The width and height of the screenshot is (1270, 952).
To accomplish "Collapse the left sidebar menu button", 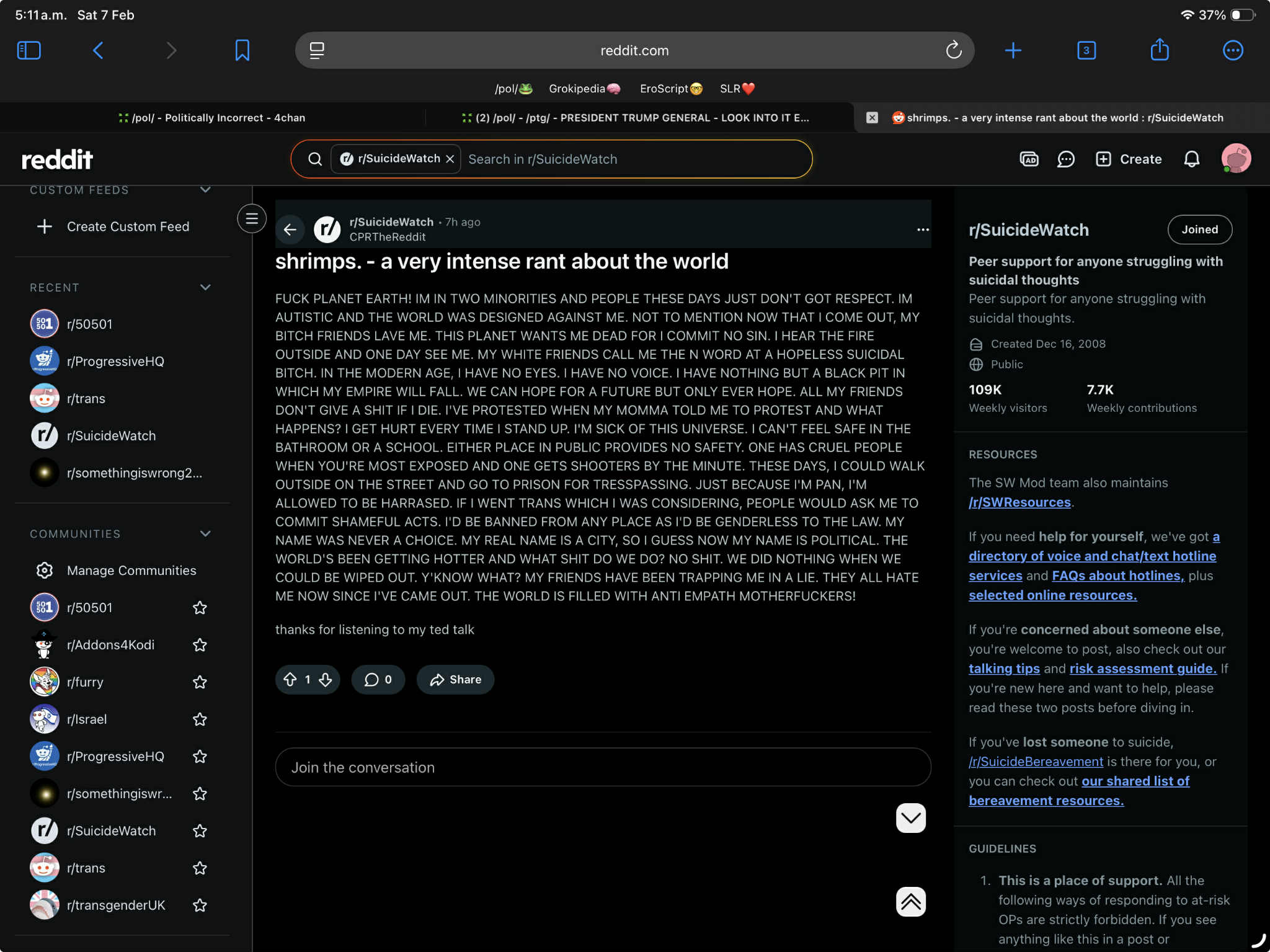I will pos(252,218).
